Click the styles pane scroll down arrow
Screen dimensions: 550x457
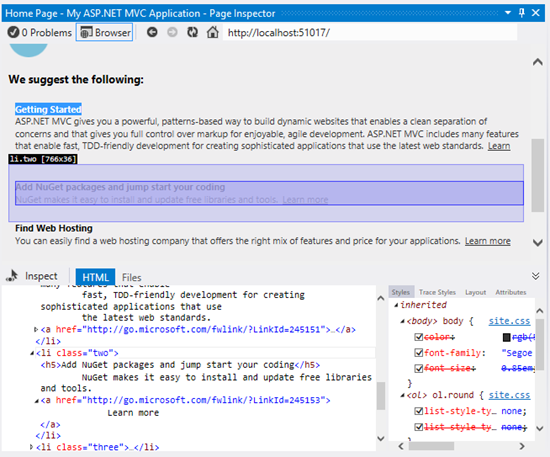tap(540, 428)
